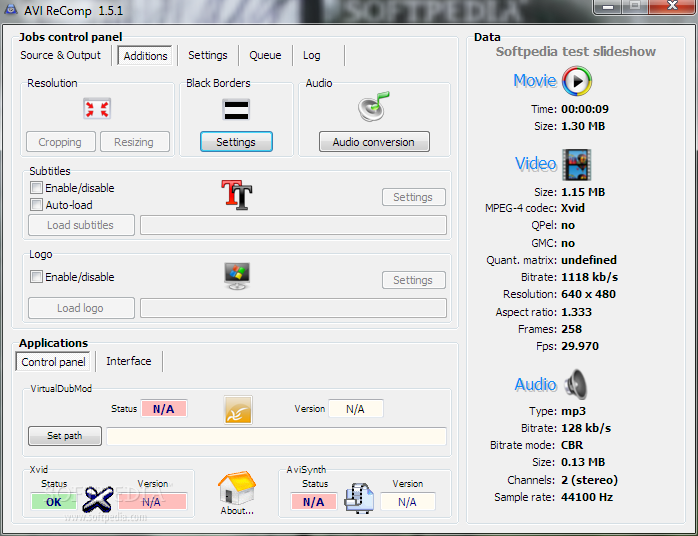
Task: Click VirtualDubMod version N/A field
Action: [355, 409]
